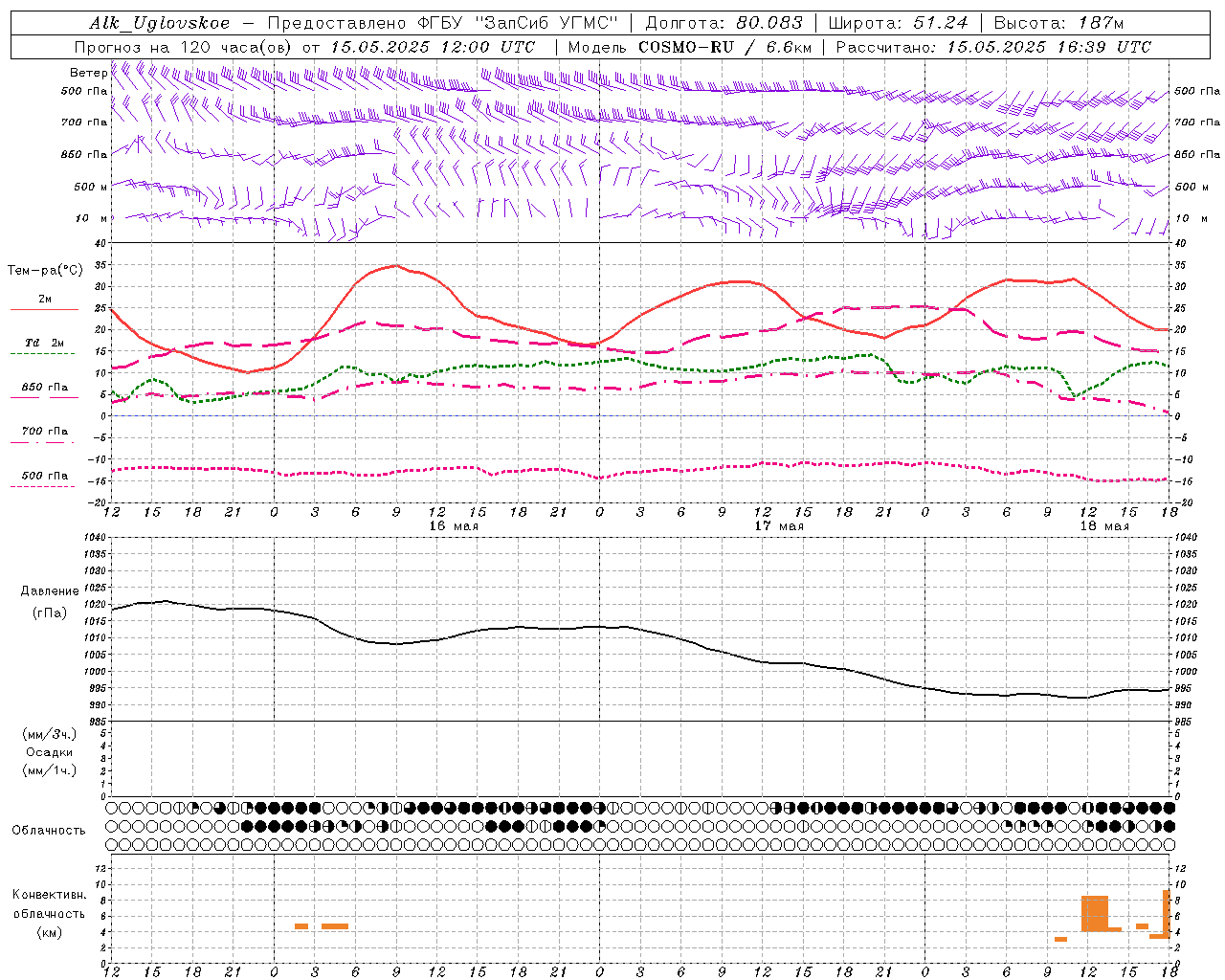Click the Давление label

(50, 591)
